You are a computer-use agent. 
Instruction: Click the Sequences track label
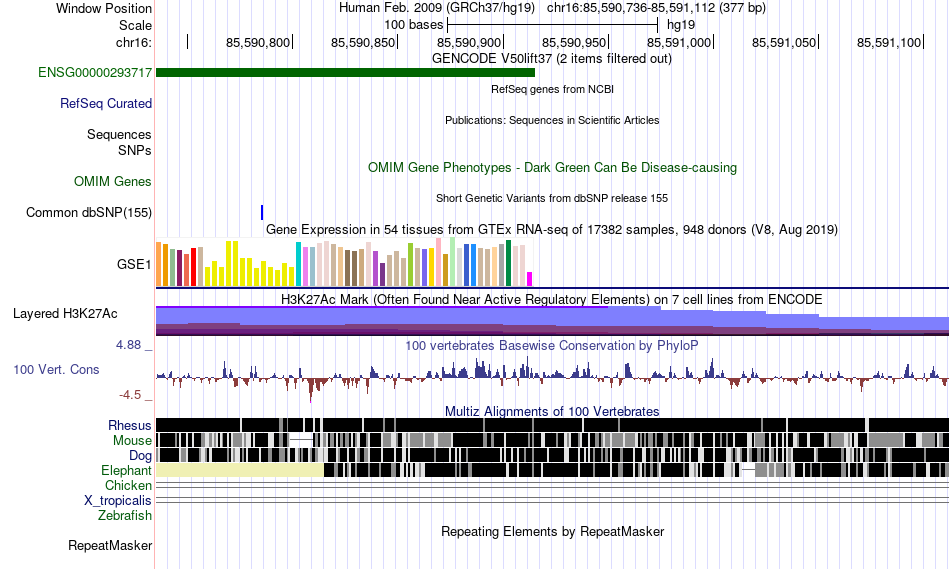point(119,135)
